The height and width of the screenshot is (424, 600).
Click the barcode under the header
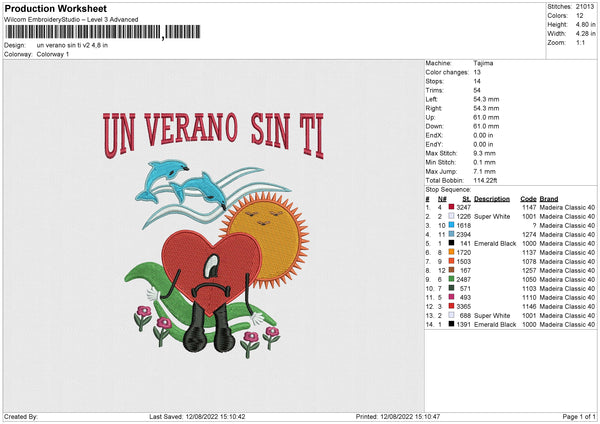tap(103, 32)
